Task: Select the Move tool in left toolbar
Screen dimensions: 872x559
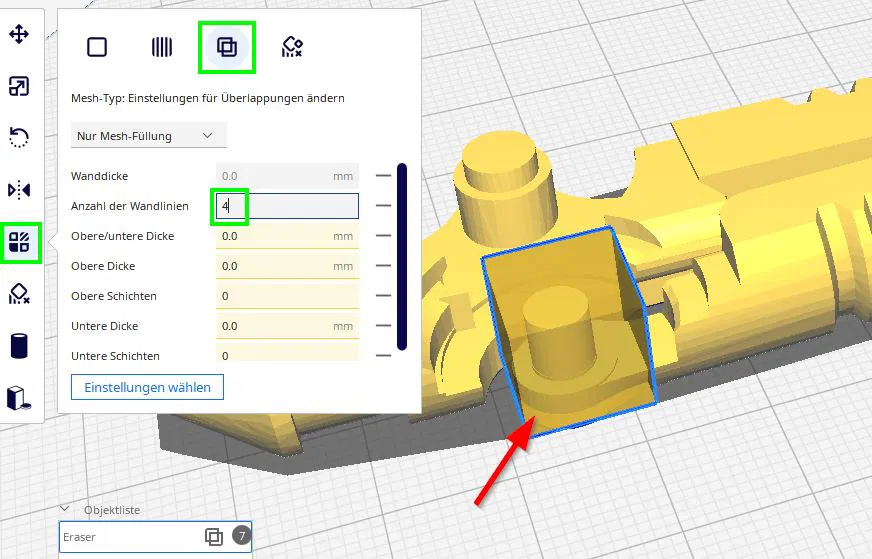Action: [x=19, y=34]
